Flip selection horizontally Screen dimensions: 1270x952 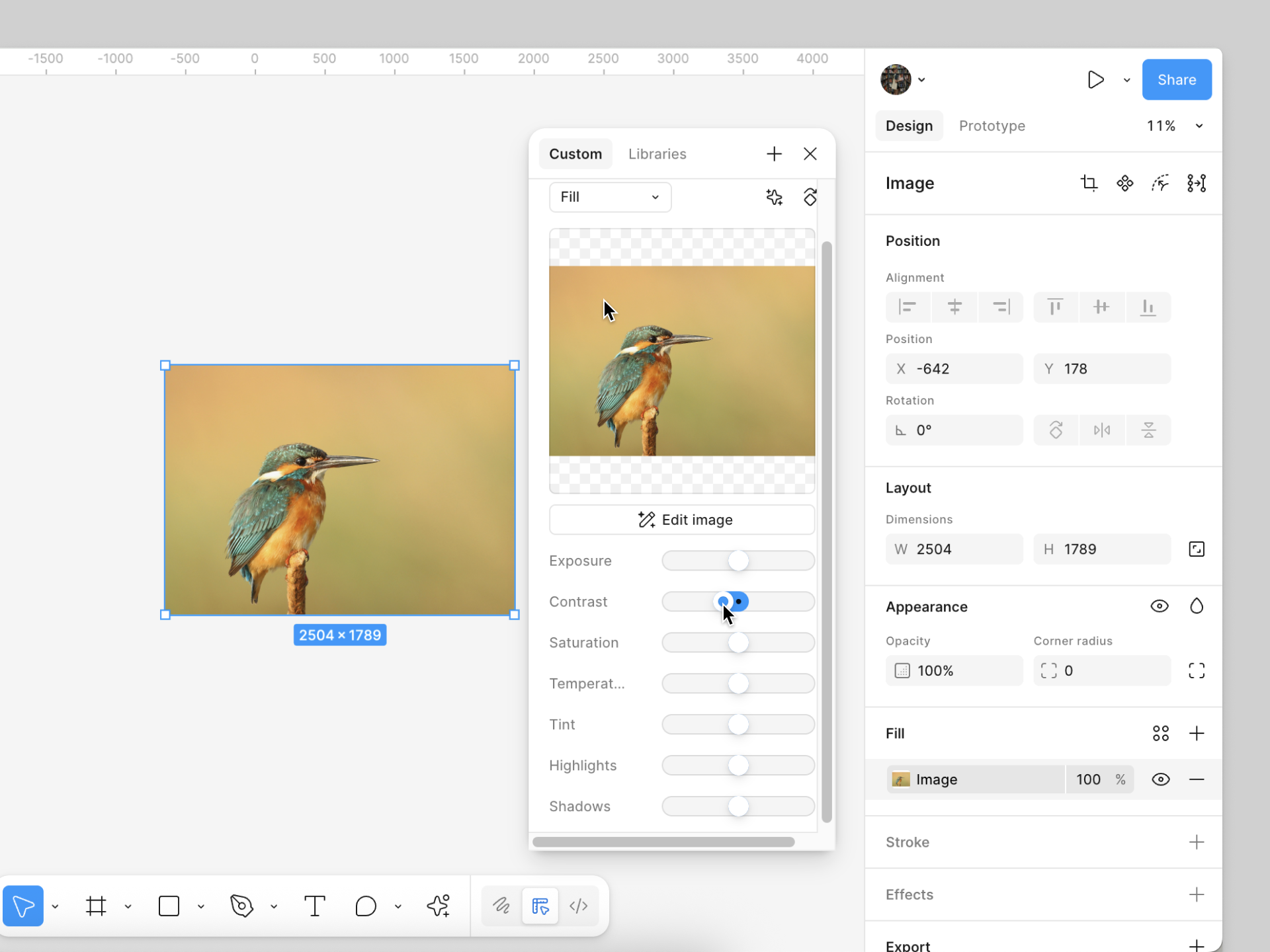click(x=1101, y=430)
